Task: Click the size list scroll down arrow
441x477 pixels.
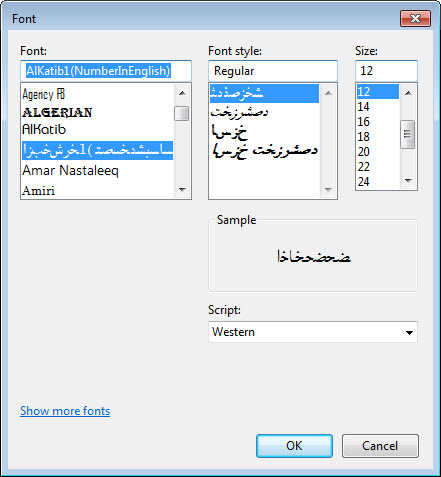Action: point(408,180)
